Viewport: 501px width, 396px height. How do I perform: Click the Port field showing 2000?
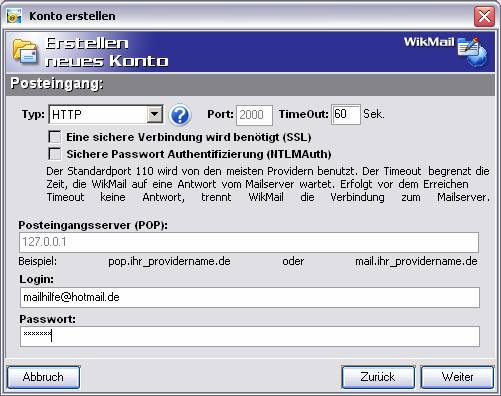point(254,115)
